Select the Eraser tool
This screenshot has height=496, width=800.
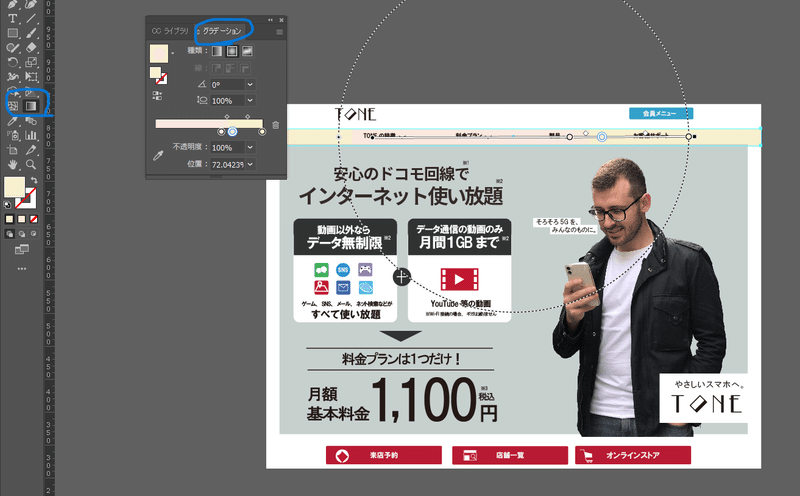click(x=31, y=48)
